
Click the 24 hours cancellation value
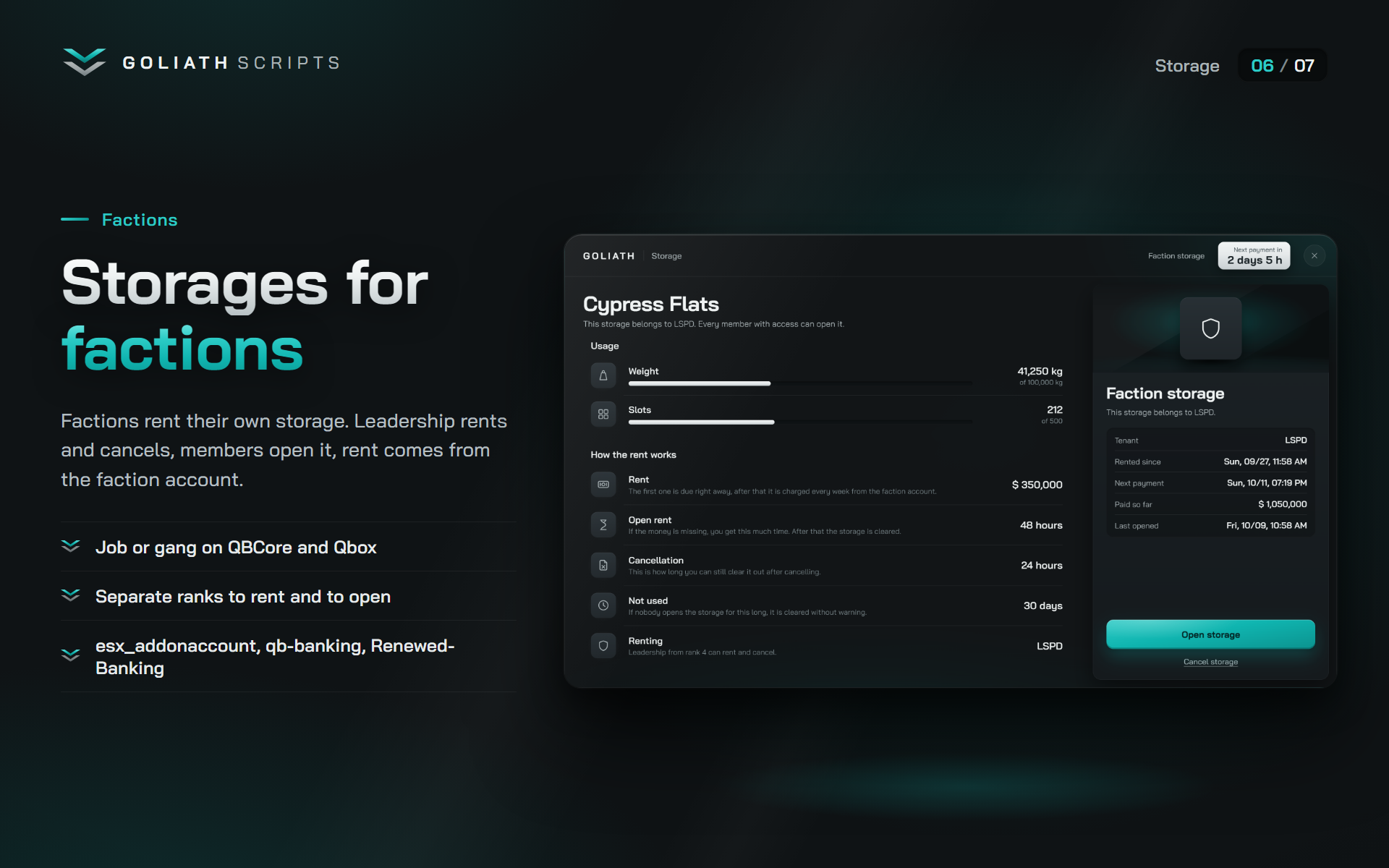[x=1042, y=565]
